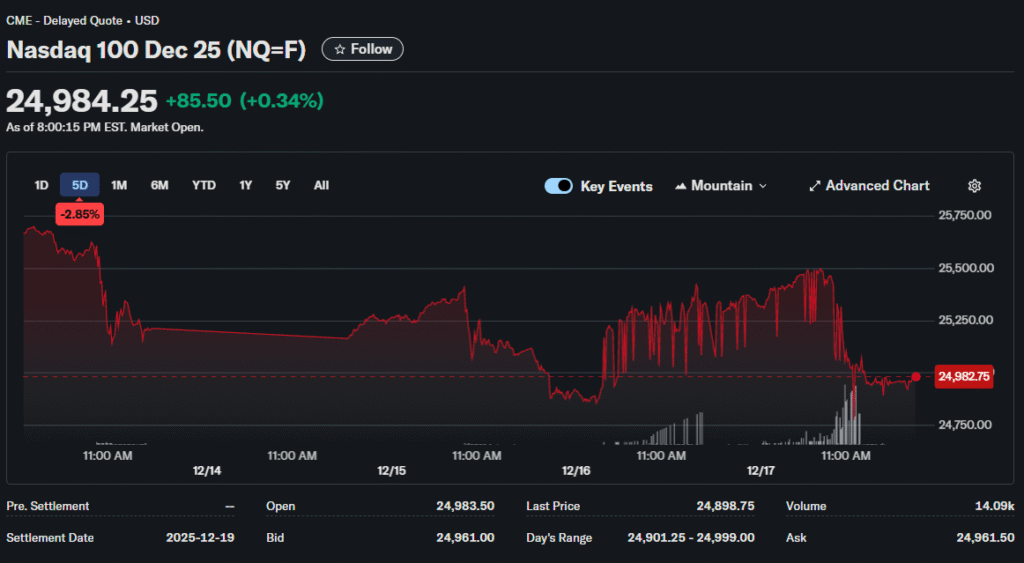Click the mountain chart-type icon
The width and height of the screenshot is (1024, 563).
(x=681, y=186)
